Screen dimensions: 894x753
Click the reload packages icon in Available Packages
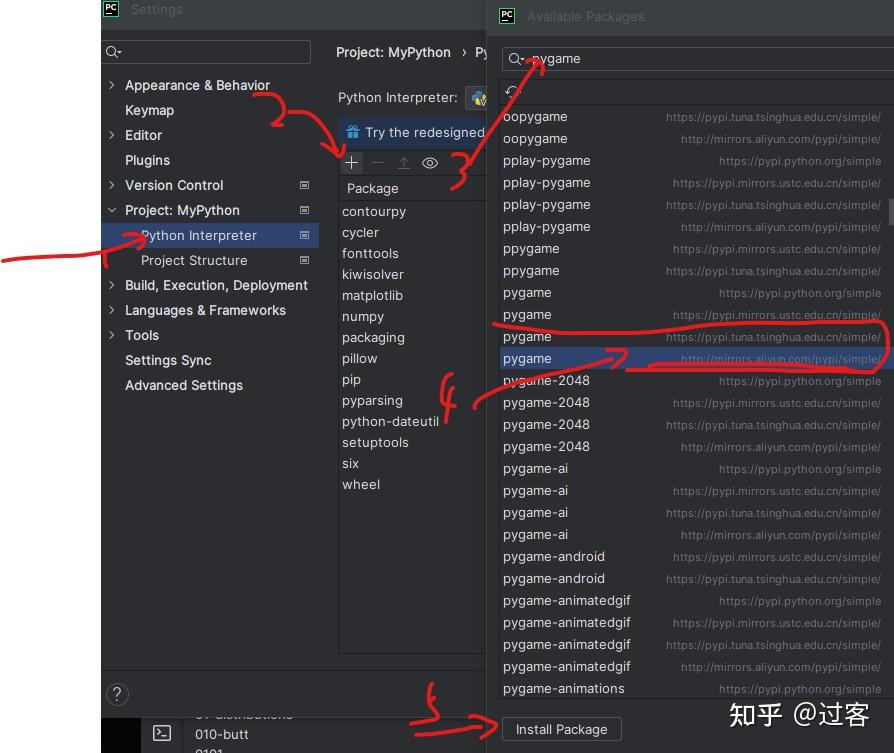coord(513,92)
